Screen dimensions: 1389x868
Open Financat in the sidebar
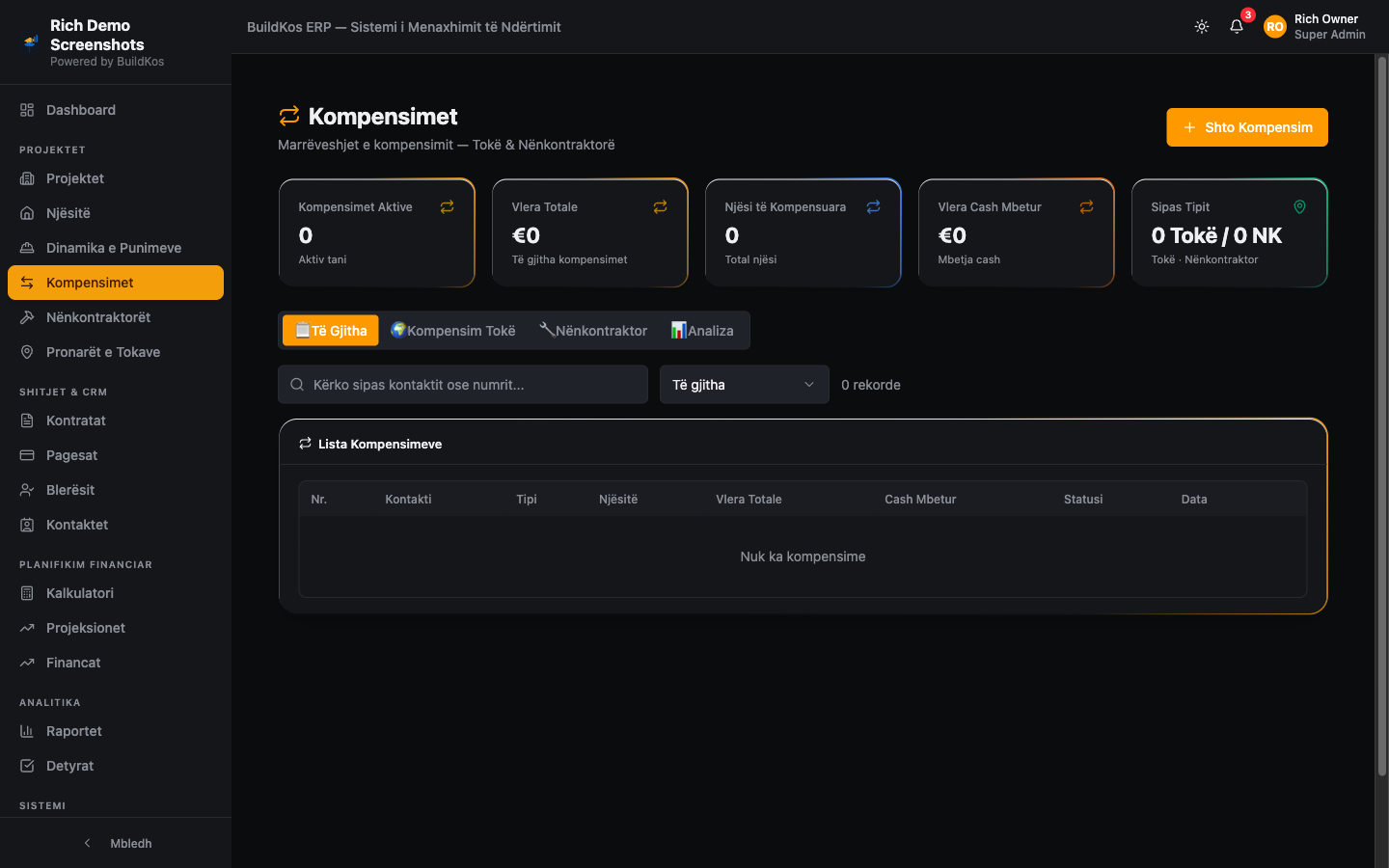tap(116, 663)
